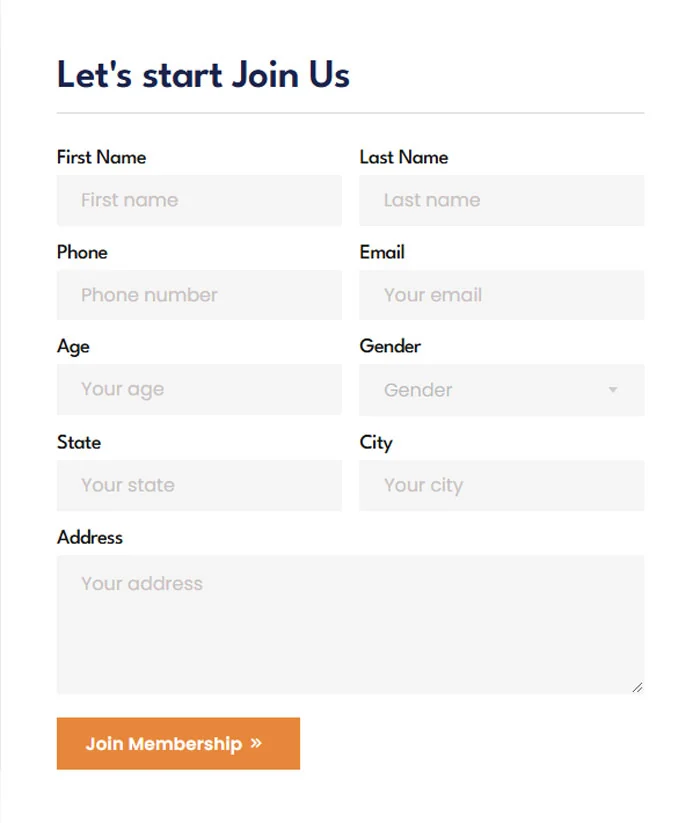Submit with Join Membership button
Screen dimensions: 700x823
(x=178, y=744)
